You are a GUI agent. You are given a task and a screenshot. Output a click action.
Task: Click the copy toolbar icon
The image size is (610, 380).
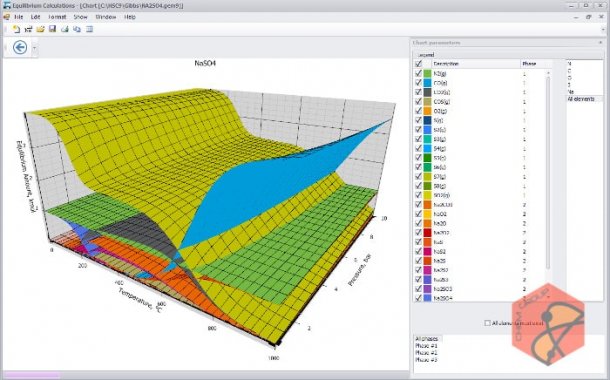click(77, 29)
